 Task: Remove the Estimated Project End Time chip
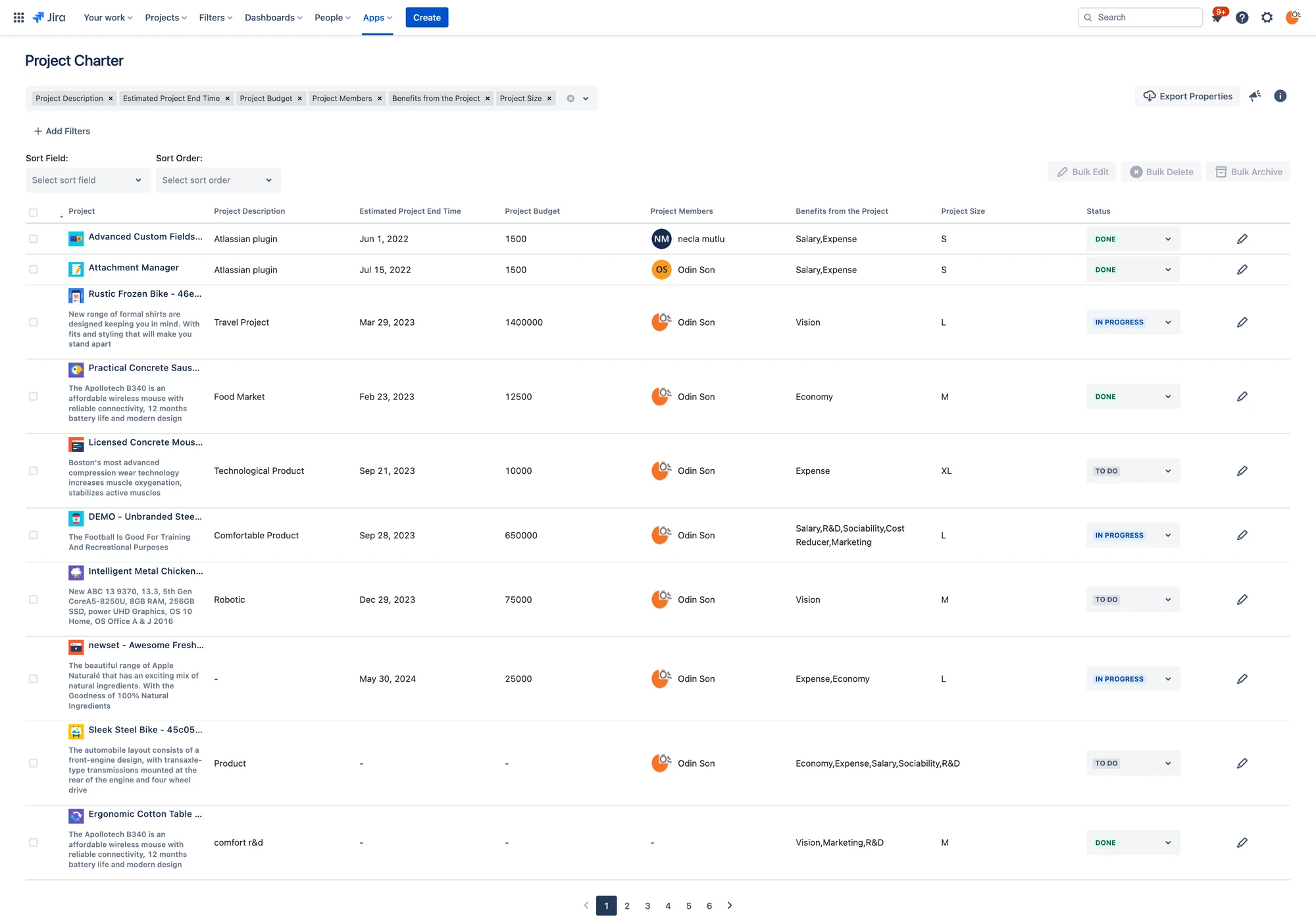tap(228, 99)
